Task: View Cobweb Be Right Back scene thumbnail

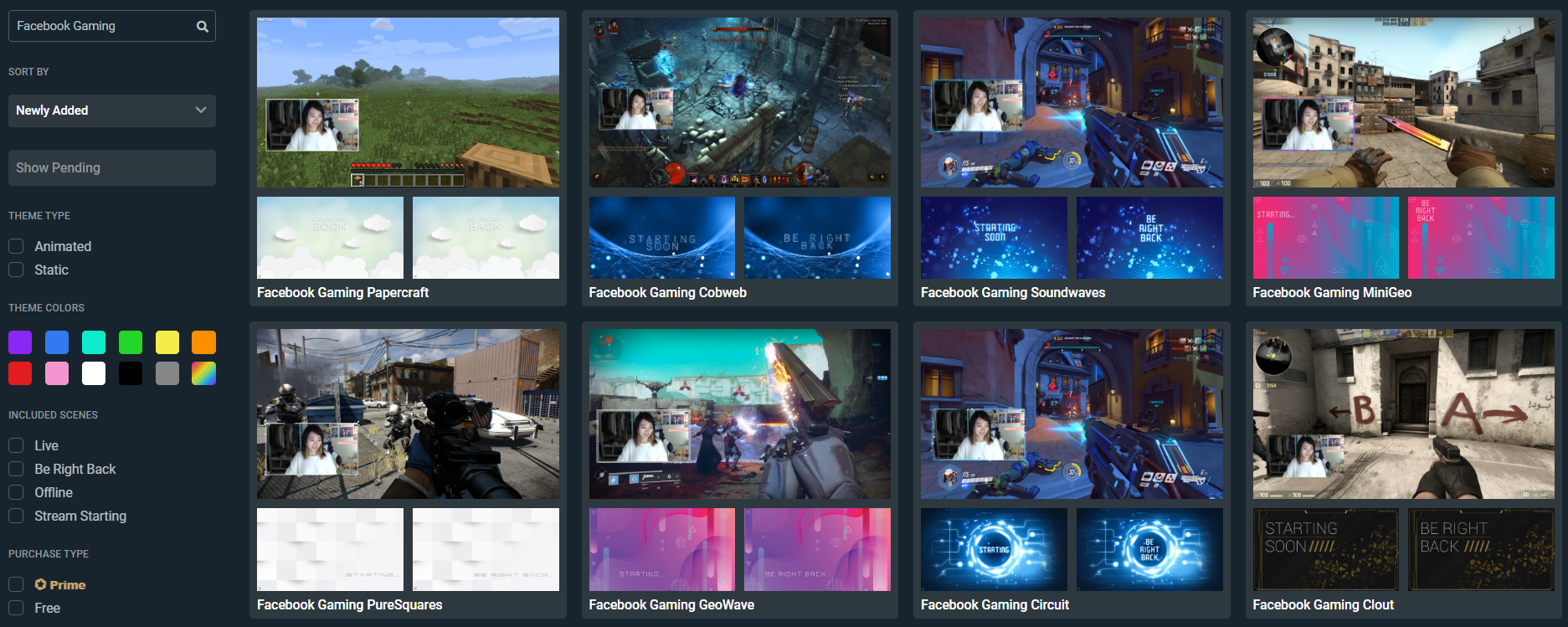Action: (817, 238)
